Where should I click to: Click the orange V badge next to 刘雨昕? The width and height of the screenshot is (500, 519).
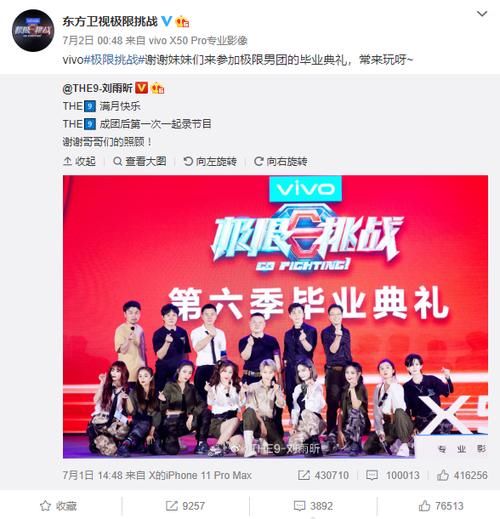pos(141,88)
